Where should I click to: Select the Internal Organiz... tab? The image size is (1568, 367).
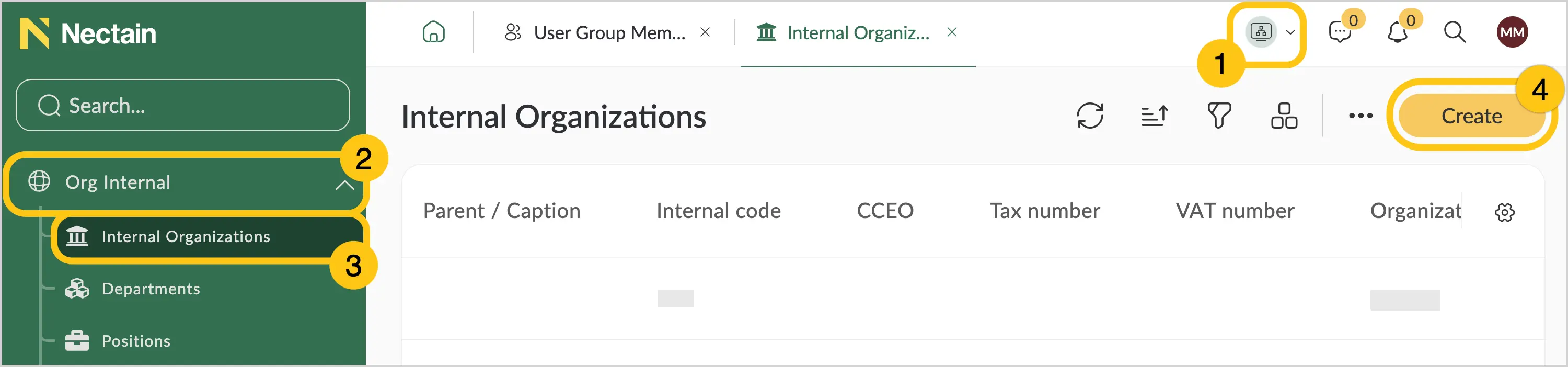[843, 32]
